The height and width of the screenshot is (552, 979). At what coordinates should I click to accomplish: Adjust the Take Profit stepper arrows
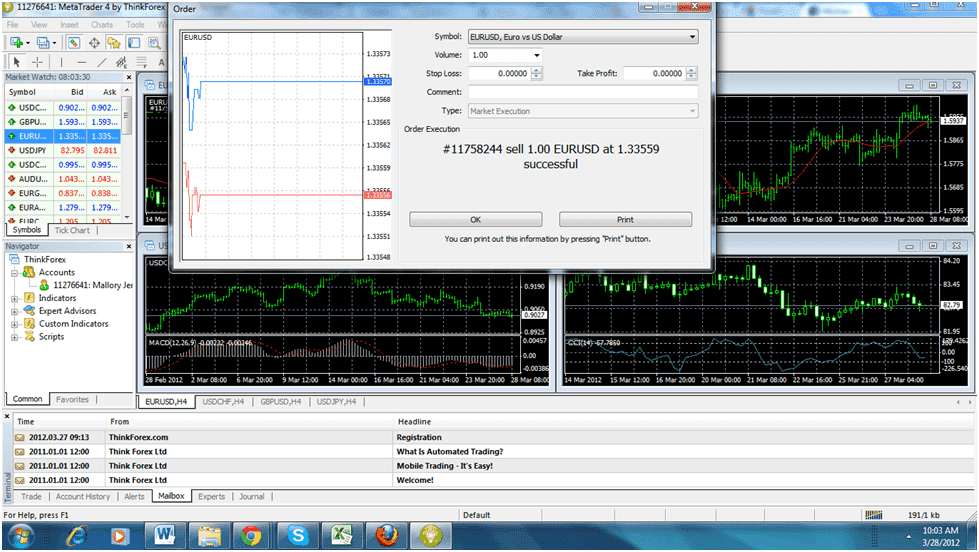[x=691, y=73]
